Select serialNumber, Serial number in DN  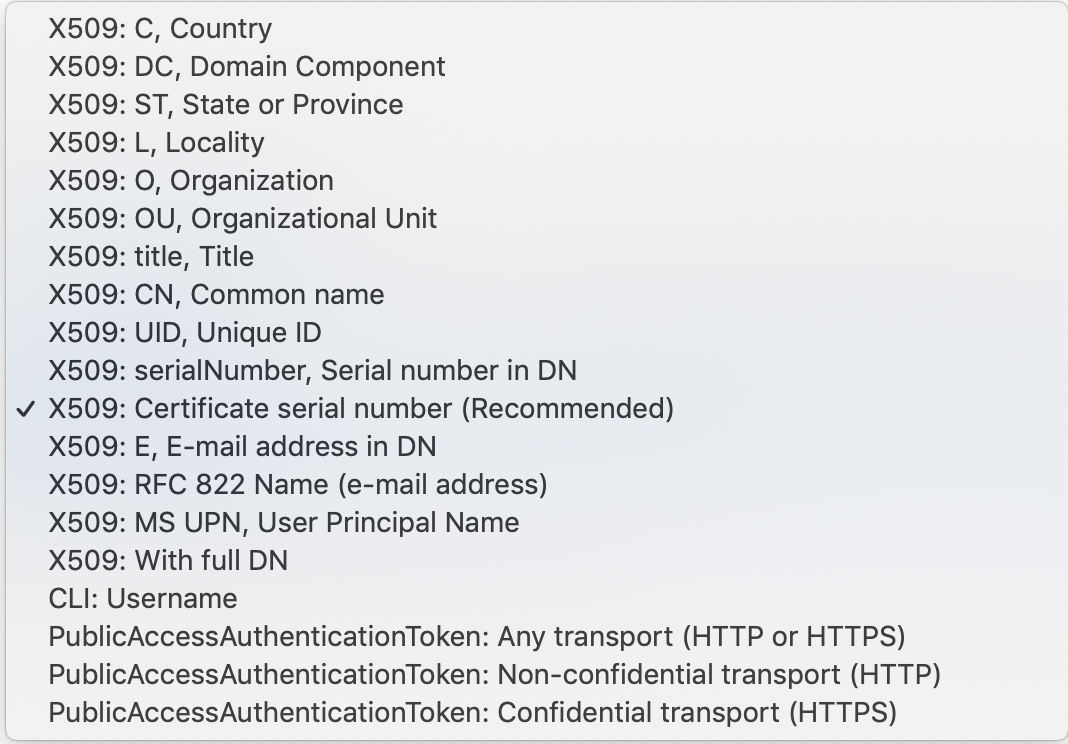313,371
